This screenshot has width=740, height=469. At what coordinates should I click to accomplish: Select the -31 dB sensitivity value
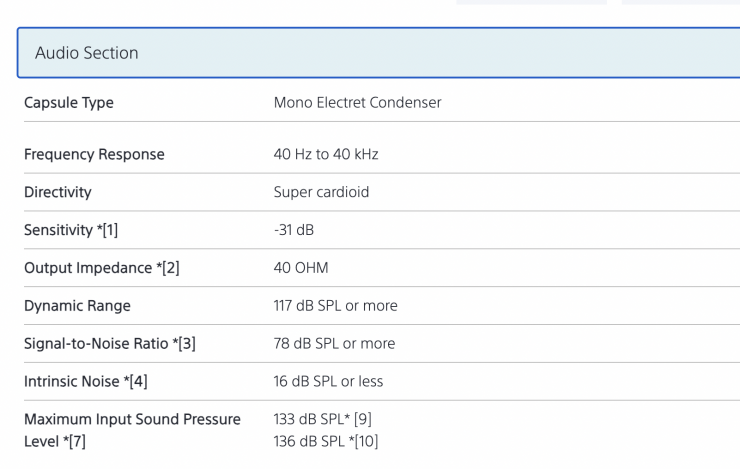tap(296, 231)
